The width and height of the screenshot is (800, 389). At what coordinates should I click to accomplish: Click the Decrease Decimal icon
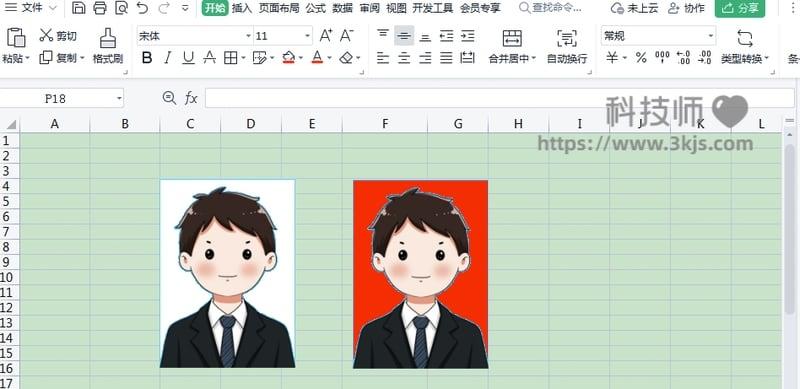705,58
